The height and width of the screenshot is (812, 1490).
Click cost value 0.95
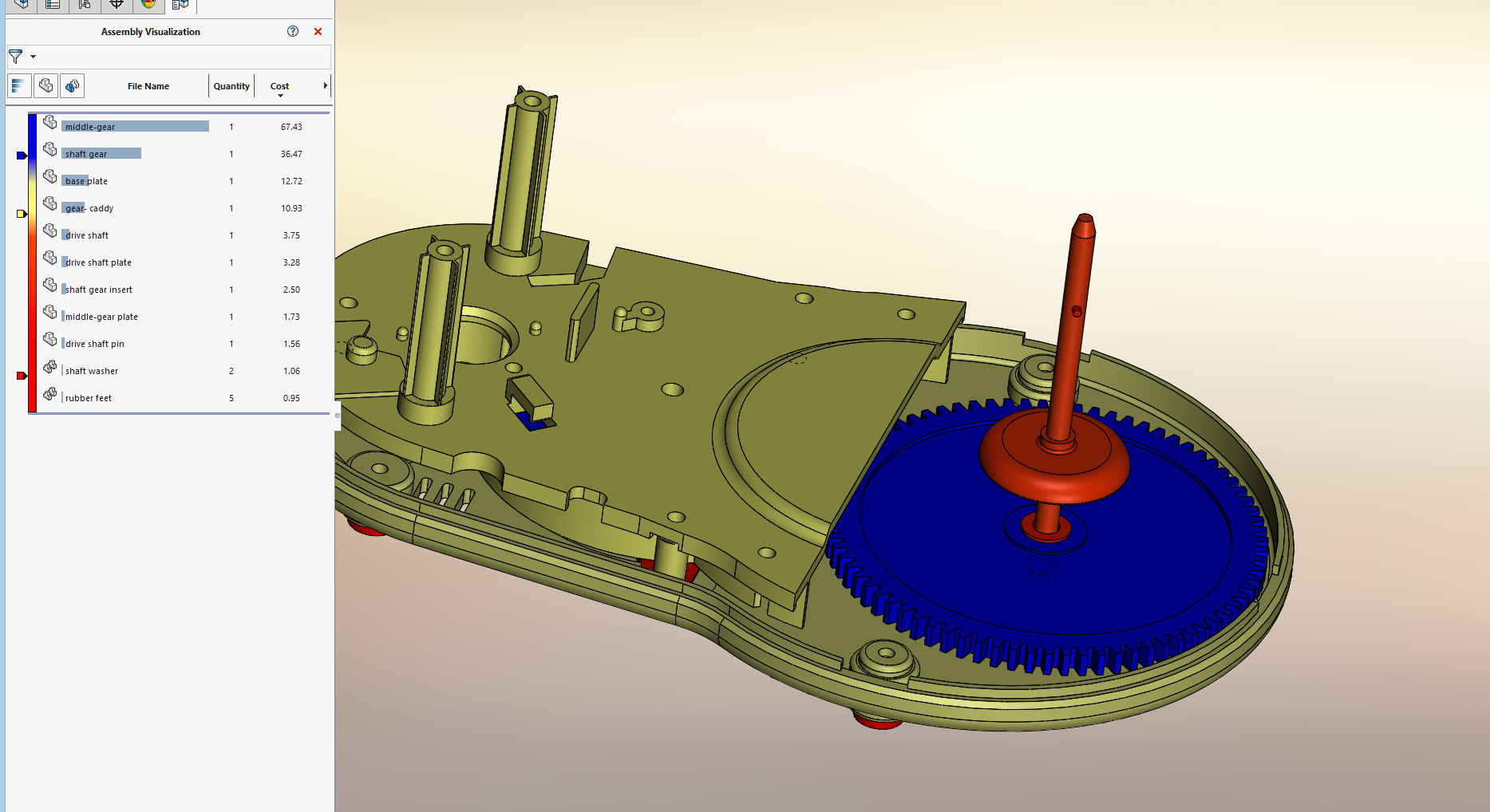291,398
